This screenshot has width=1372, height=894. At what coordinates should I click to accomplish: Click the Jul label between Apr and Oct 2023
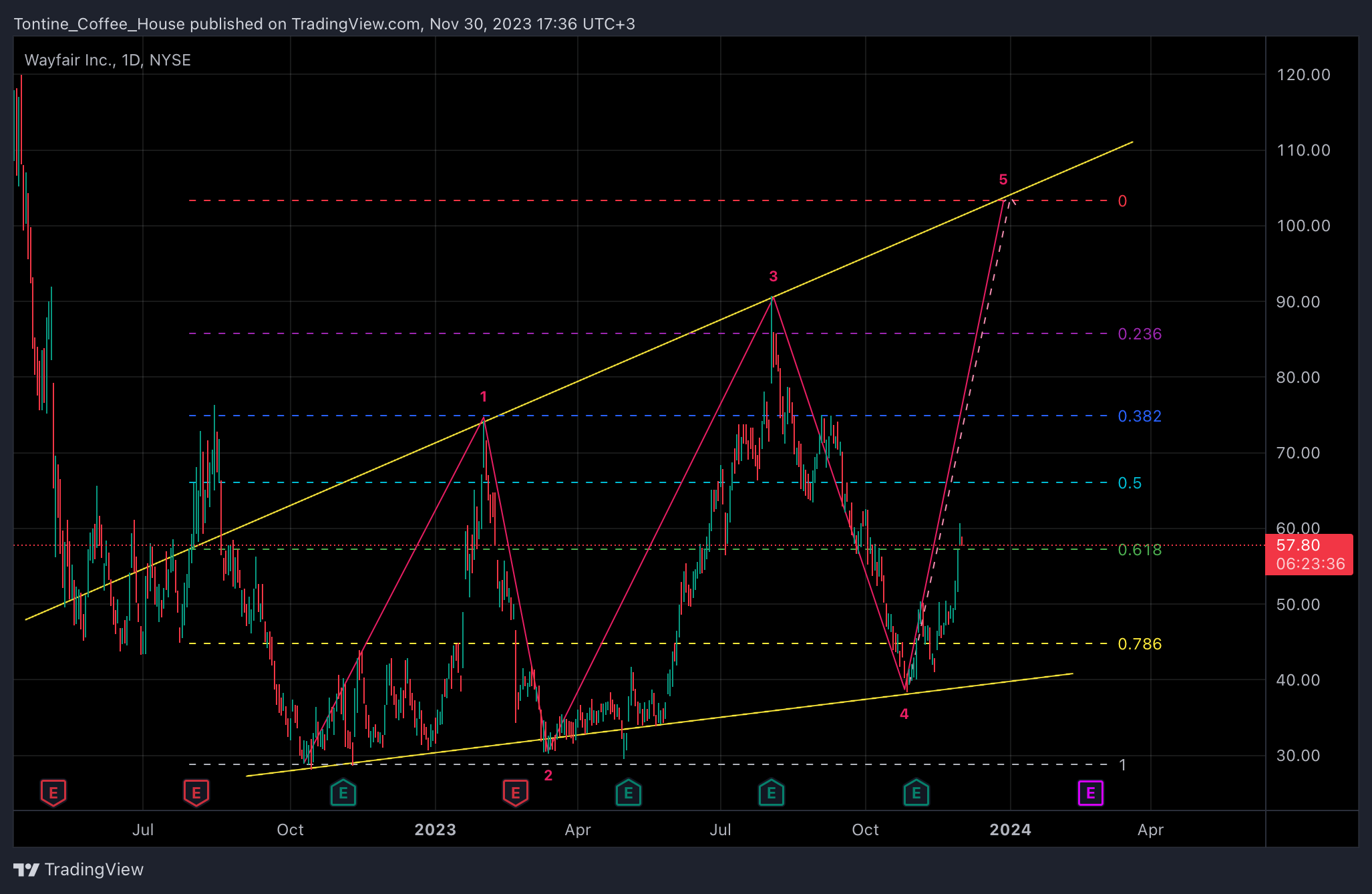click(721, 830)
